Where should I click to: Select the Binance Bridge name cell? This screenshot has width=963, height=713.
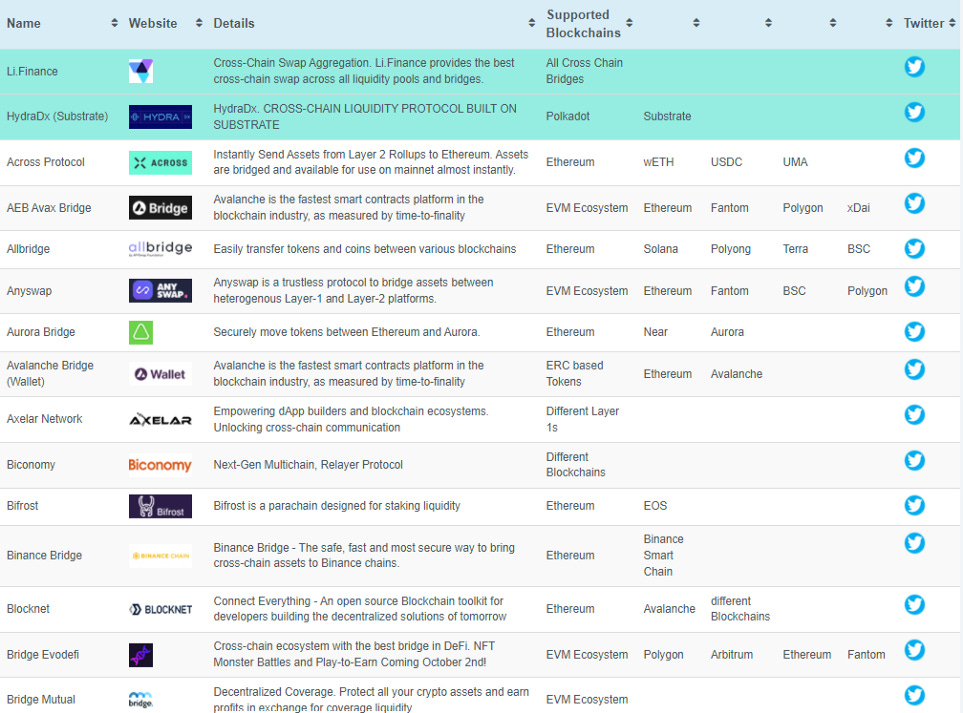(x=44, y=555)
